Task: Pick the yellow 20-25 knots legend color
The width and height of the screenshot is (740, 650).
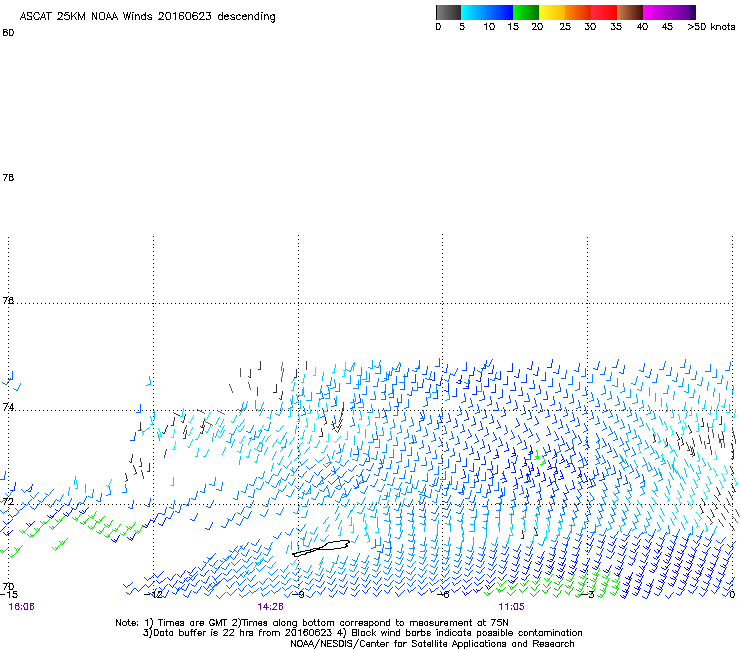Action: pyautogui.click(x=552, y=12)
